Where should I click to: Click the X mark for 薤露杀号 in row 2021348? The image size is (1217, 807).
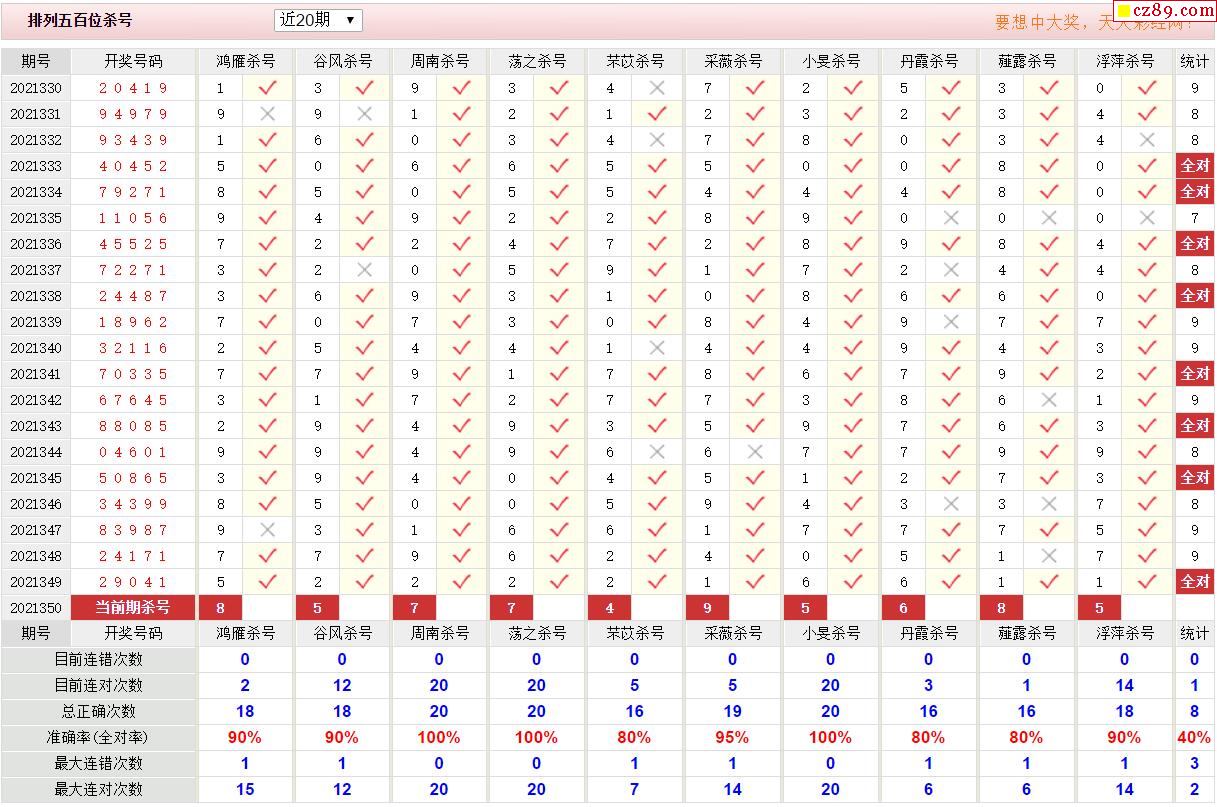(x=1049, y=556)
